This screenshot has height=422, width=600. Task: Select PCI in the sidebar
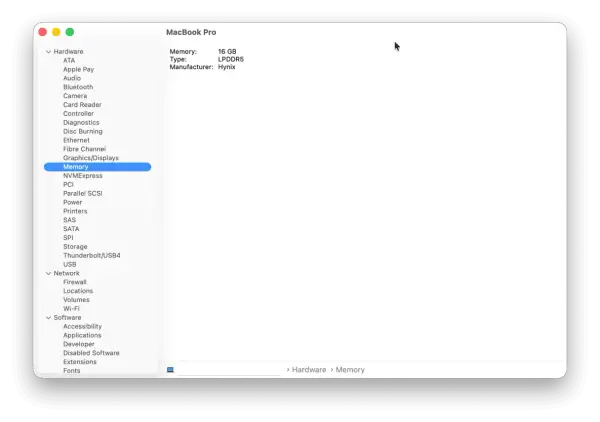click(68, 184)
